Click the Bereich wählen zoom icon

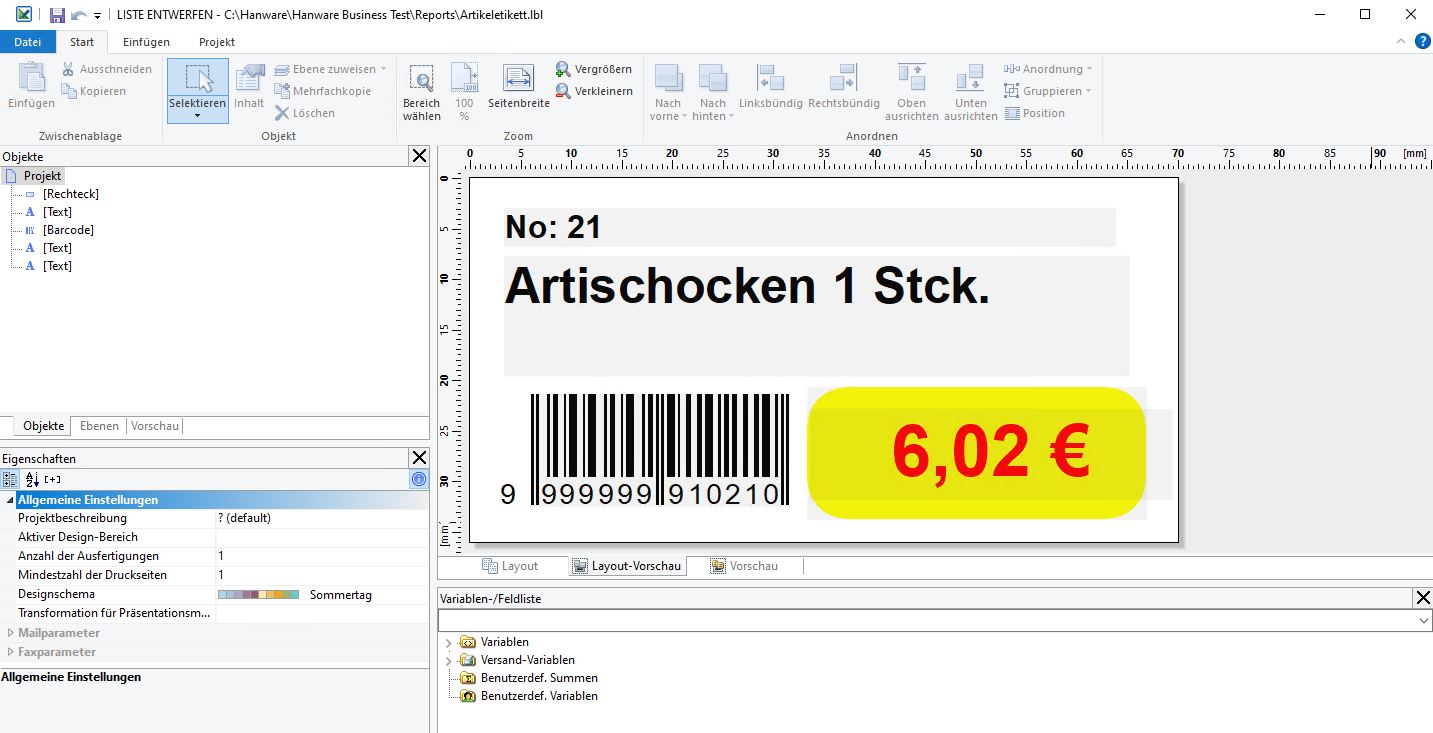(x=421, y=81)
